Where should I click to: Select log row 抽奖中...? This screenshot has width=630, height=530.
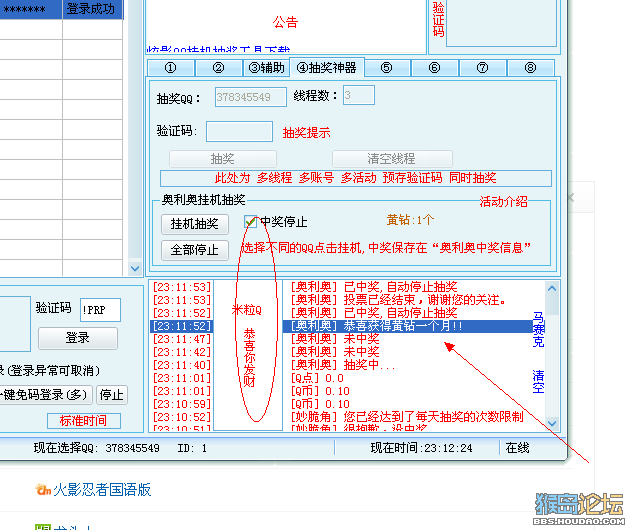point(342,365)
